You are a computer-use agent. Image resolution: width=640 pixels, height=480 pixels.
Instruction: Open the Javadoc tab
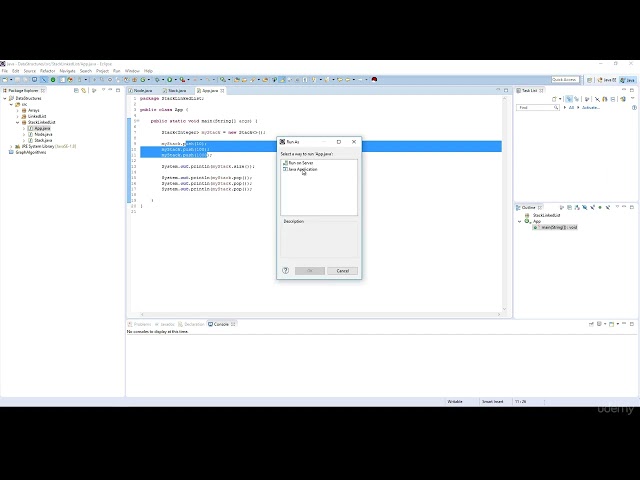pyautogui.click(x=165, y=324)
